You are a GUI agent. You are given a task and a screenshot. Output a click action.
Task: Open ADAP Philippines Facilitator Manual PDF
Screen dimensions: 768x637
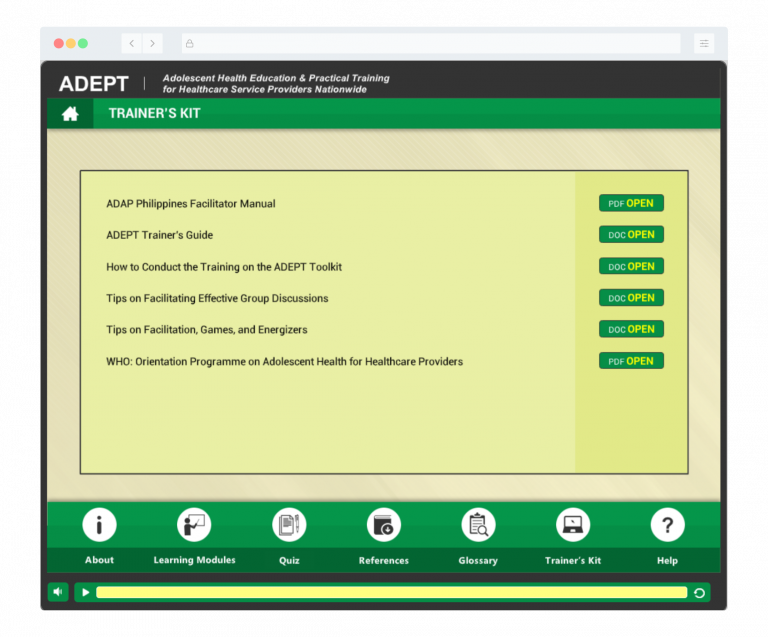(631, 203)
